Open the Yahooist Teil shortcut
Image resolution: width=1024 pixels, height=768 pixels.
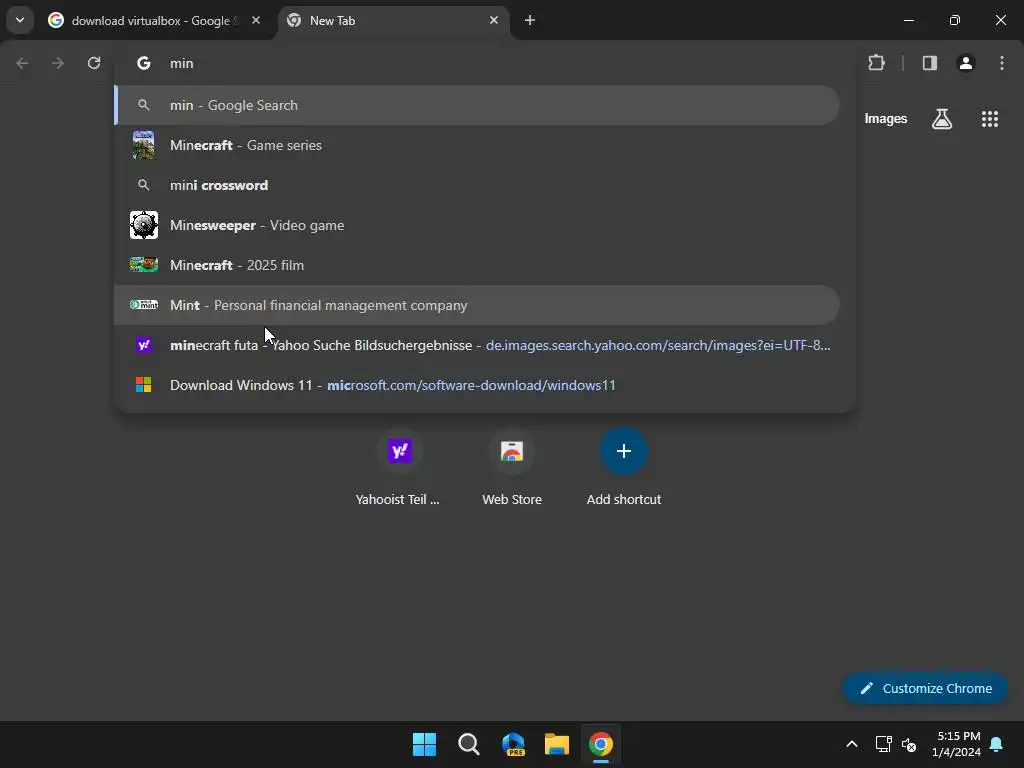[x=398, y=468]
